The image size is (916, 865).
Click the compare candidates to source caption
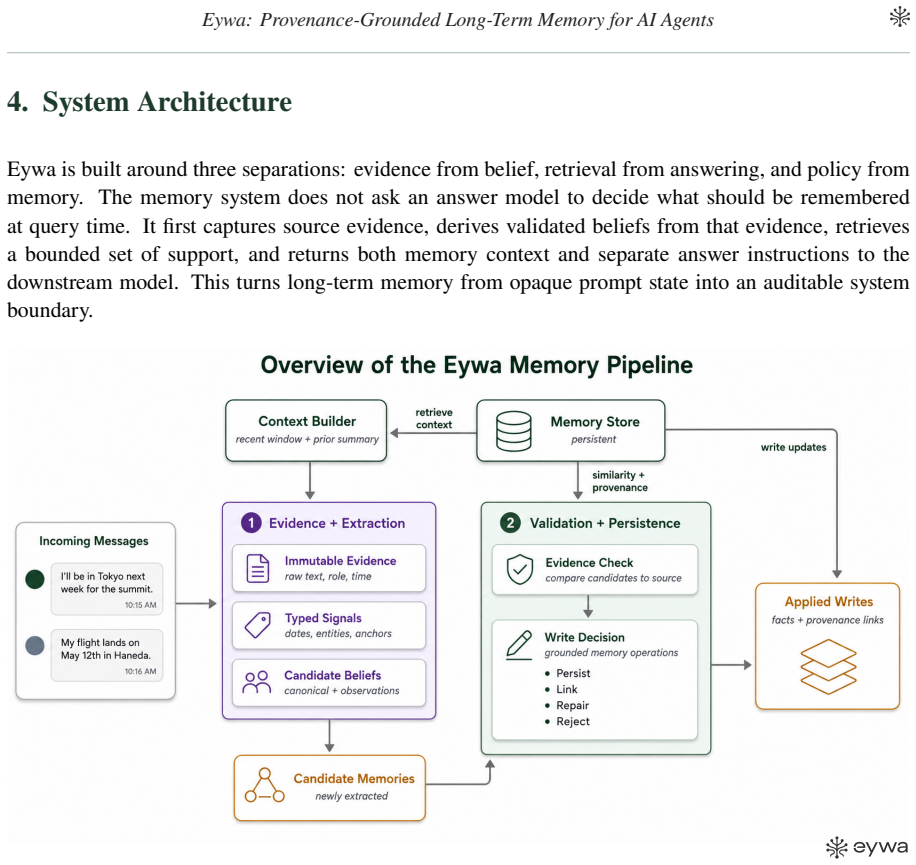(x=613, y=578)
